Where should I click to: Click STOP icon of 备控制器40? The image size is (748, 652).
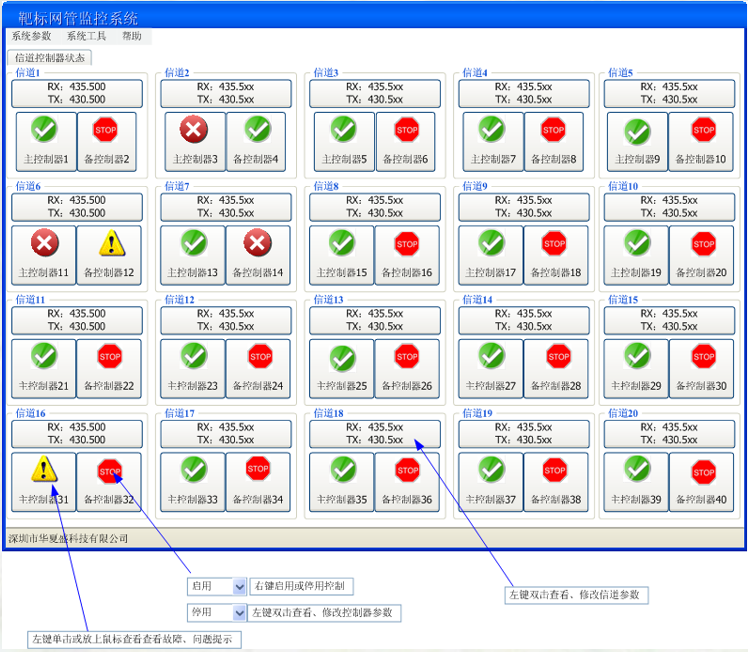(x=704, y=471)
